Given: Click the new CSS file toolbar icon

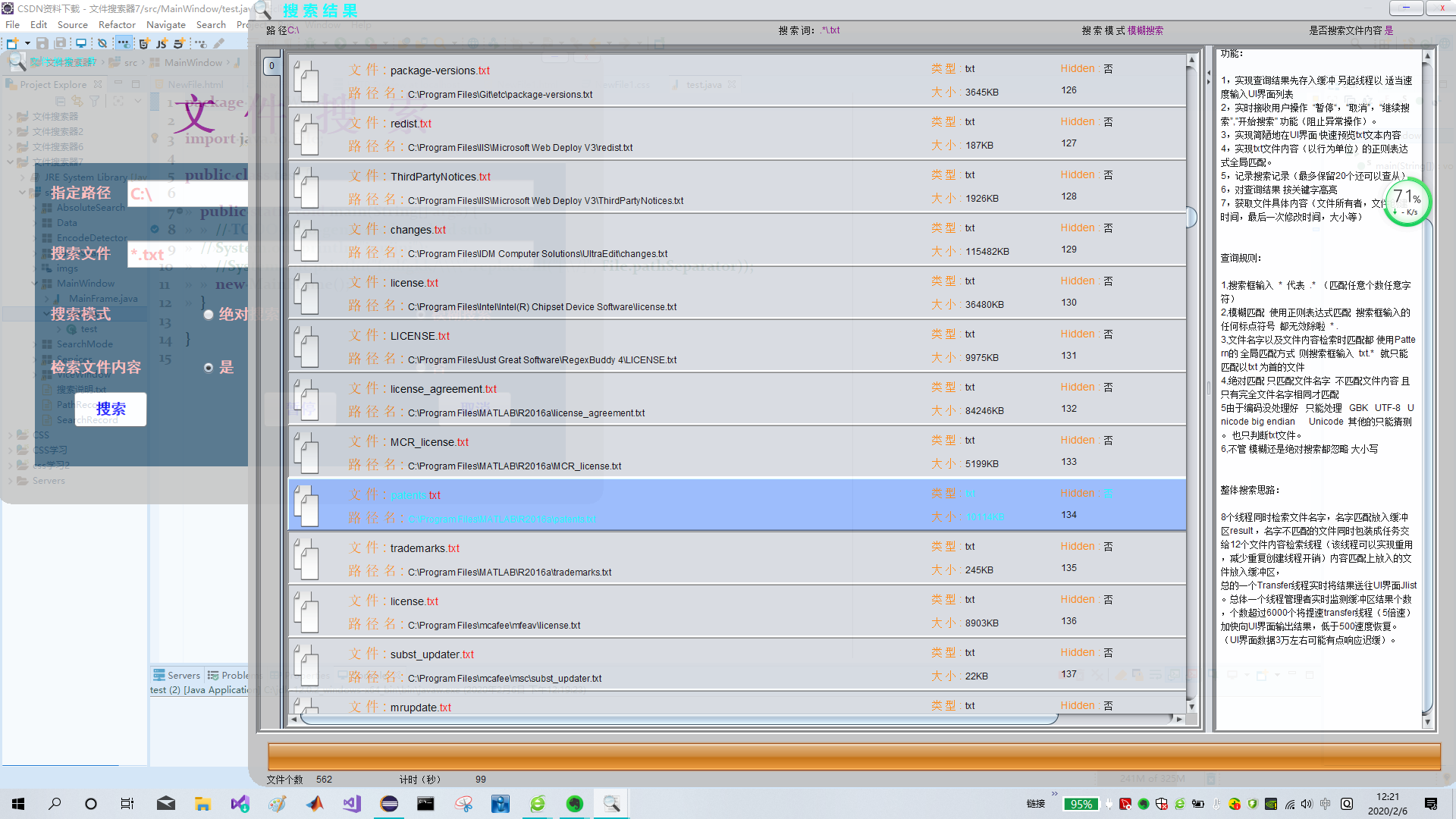Looking at the screenshot, I should [x=180, y=43].
